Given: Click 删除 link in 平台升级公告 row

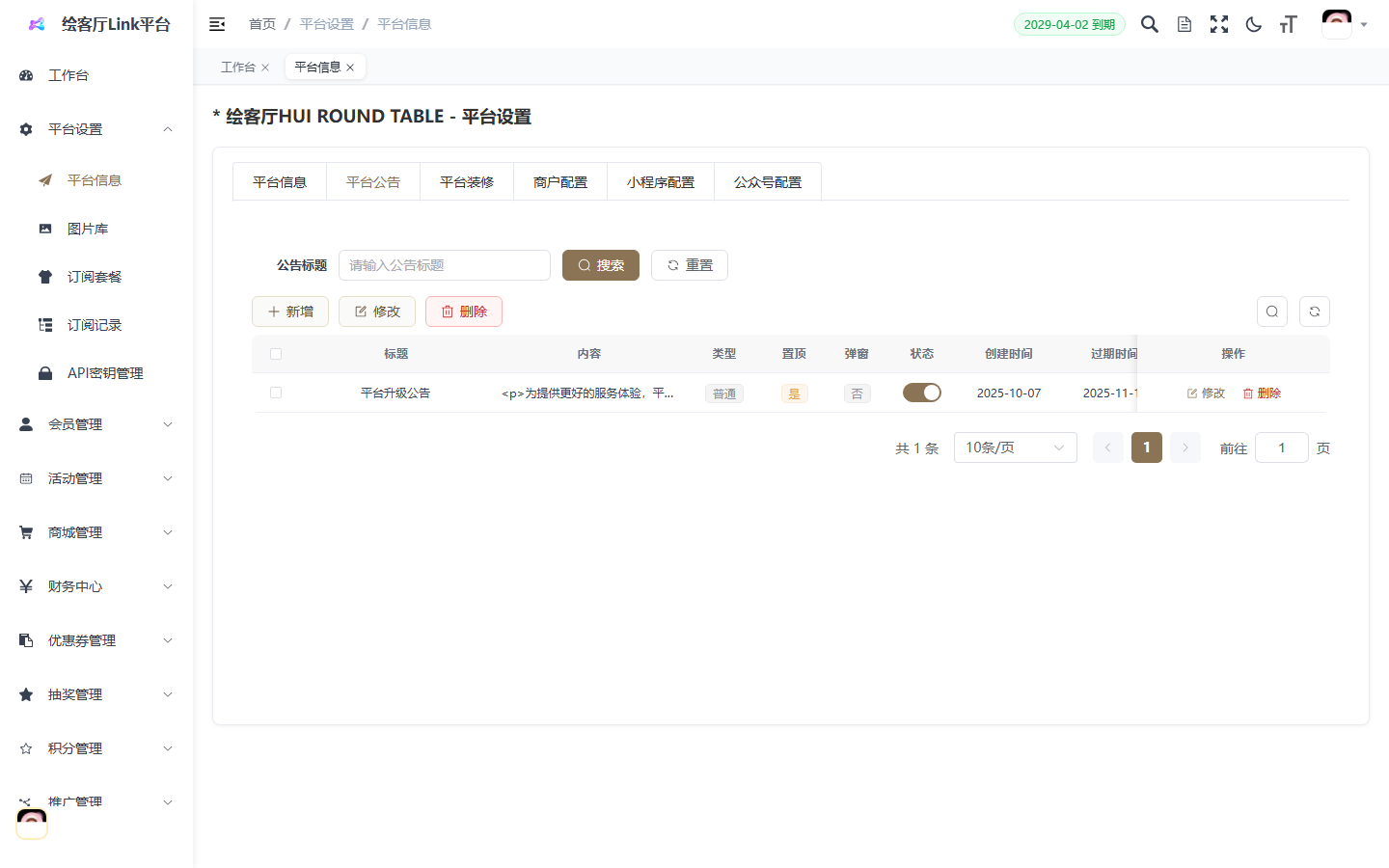Looking at the screenshot, I should [1262, 393].
